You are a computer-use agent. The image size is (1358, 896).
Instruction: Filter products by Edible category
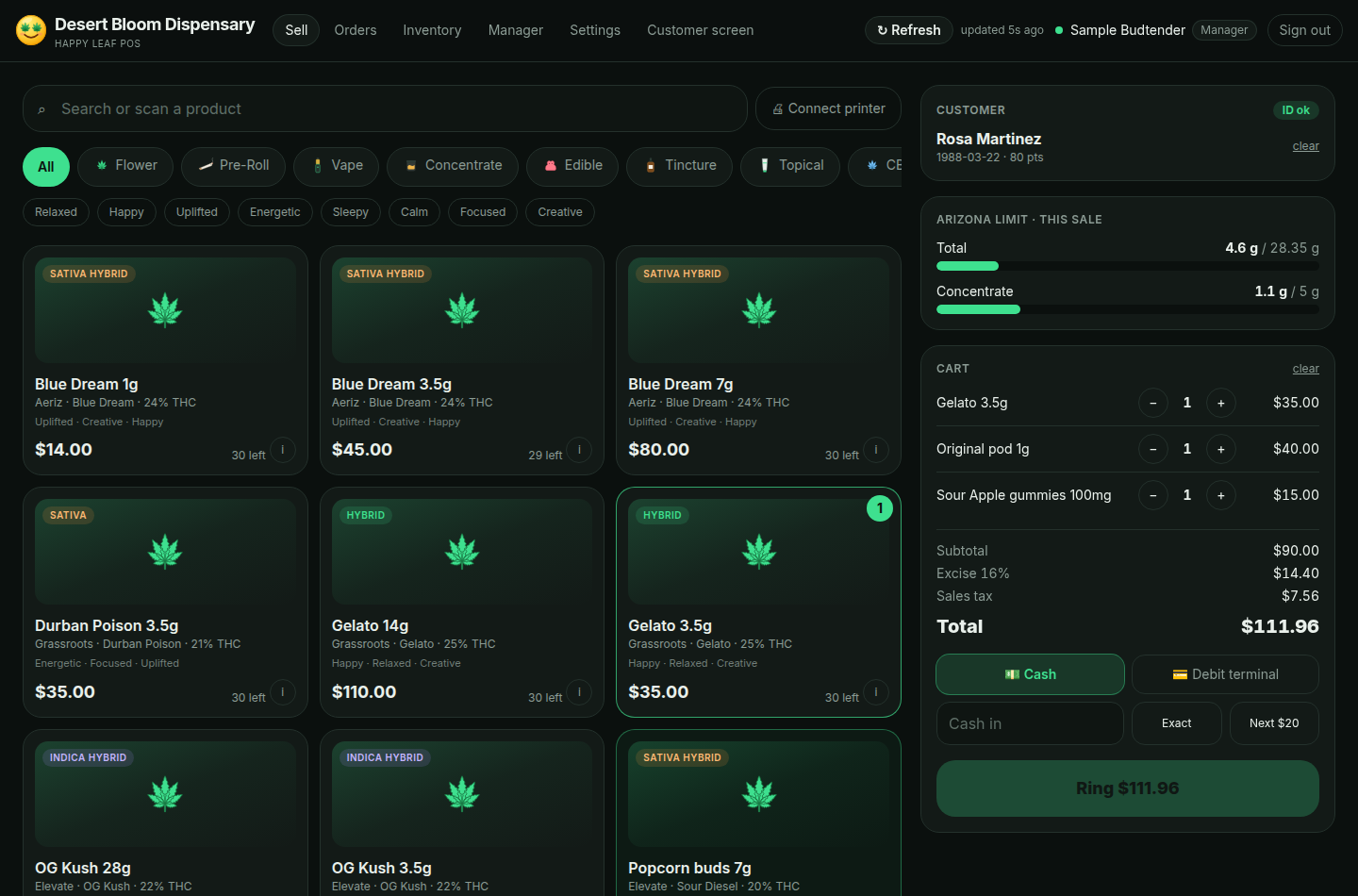click(x=572, y=166)
